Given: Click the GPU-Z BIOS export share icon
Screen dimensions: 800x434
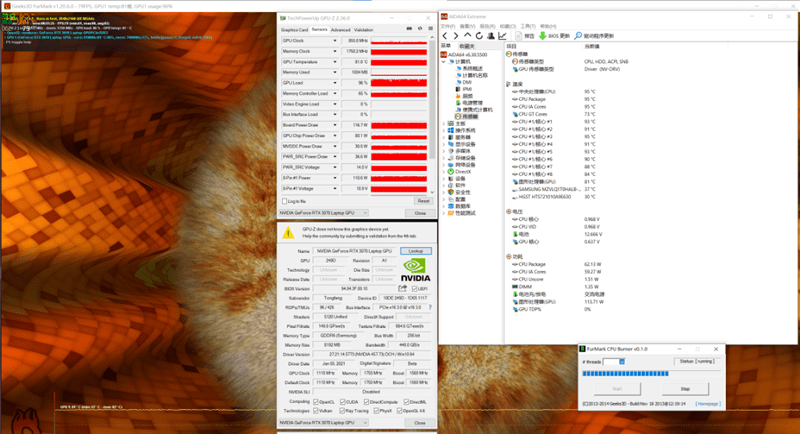Looking at the screenshot, I should pyautogui.click(x=403, y=289).
